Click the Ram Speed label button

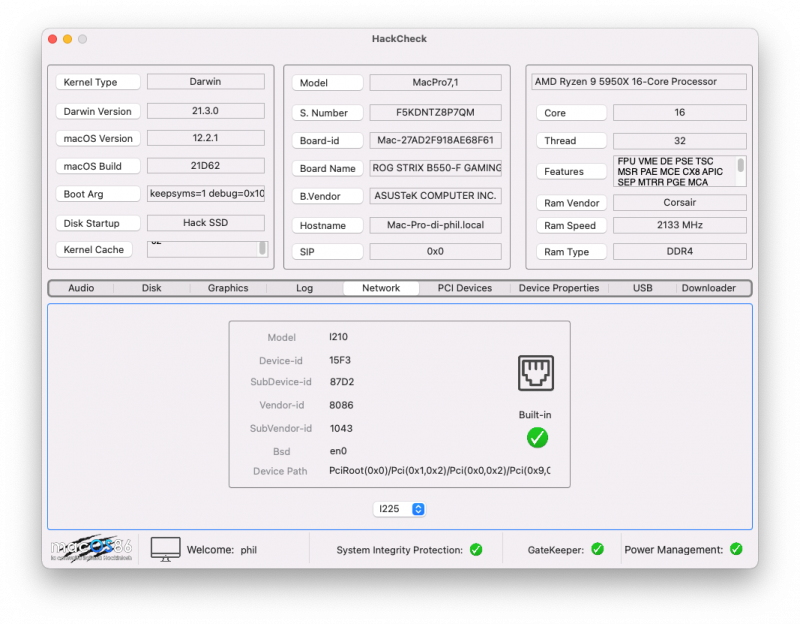(x=571, y=226)
